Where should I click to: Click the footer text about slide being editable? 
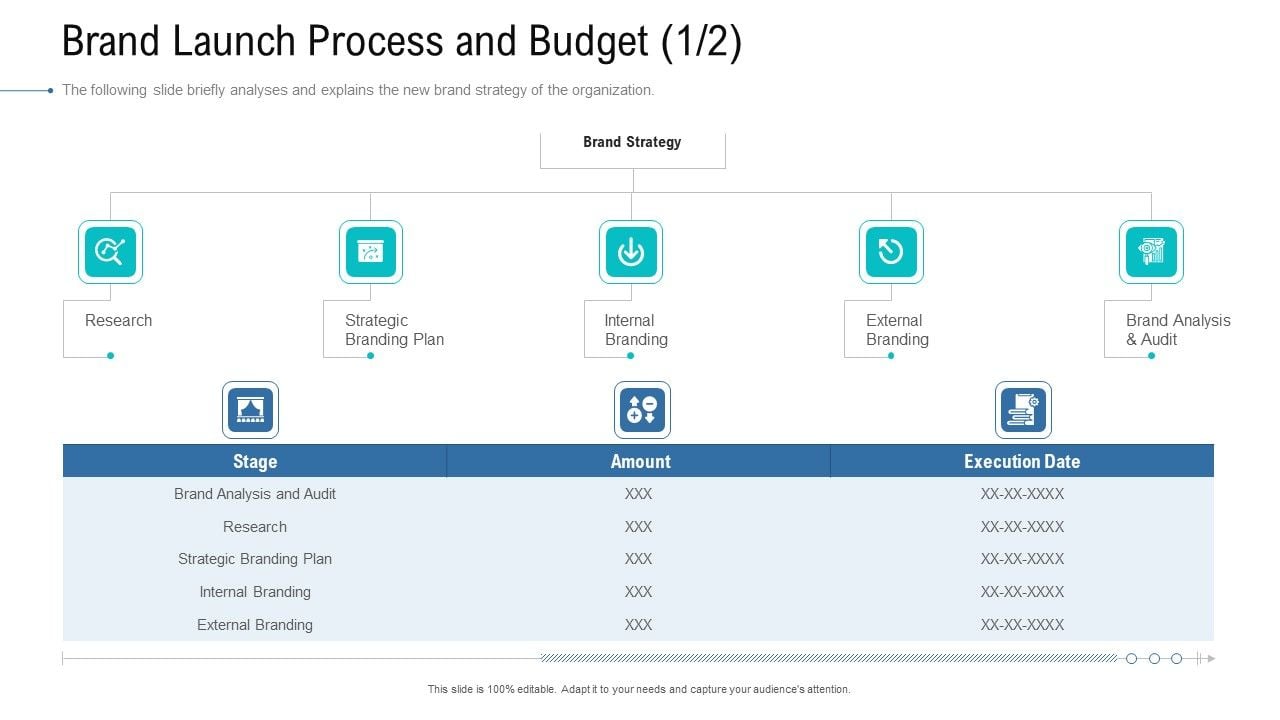pyautogui.click(x=639, y=689)
